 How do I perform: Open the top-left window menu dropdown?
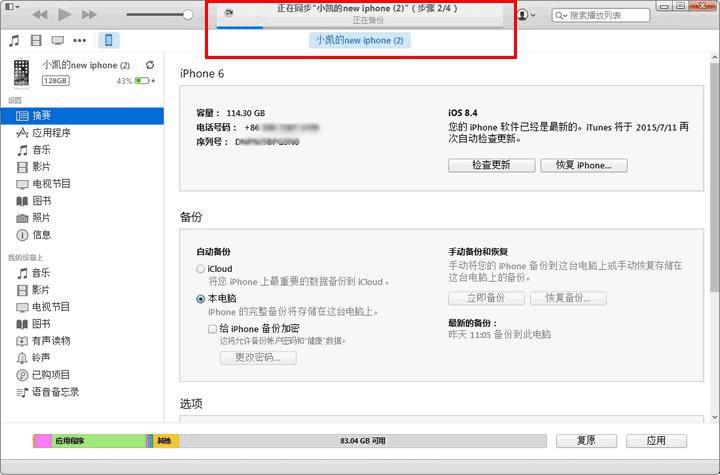tap(9, 6)
